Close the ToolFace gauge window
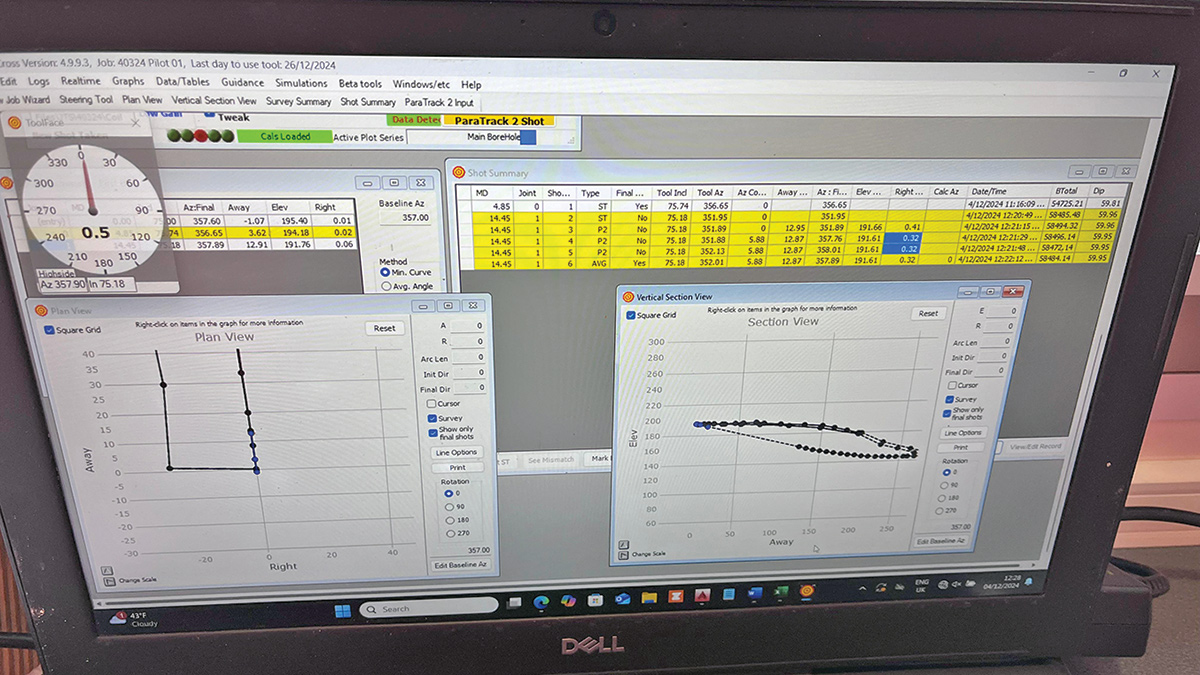Viewport: 1200px width, 675px height. [135, 122]
